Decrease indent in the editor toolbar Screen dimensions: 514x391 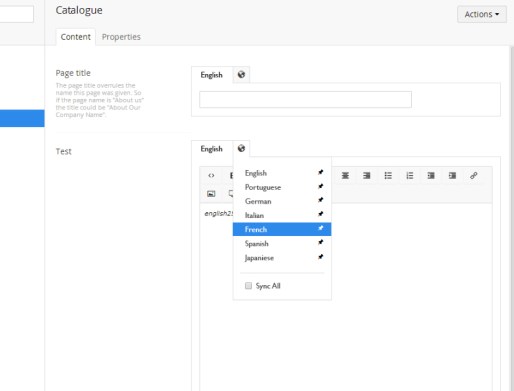(431, 175)
